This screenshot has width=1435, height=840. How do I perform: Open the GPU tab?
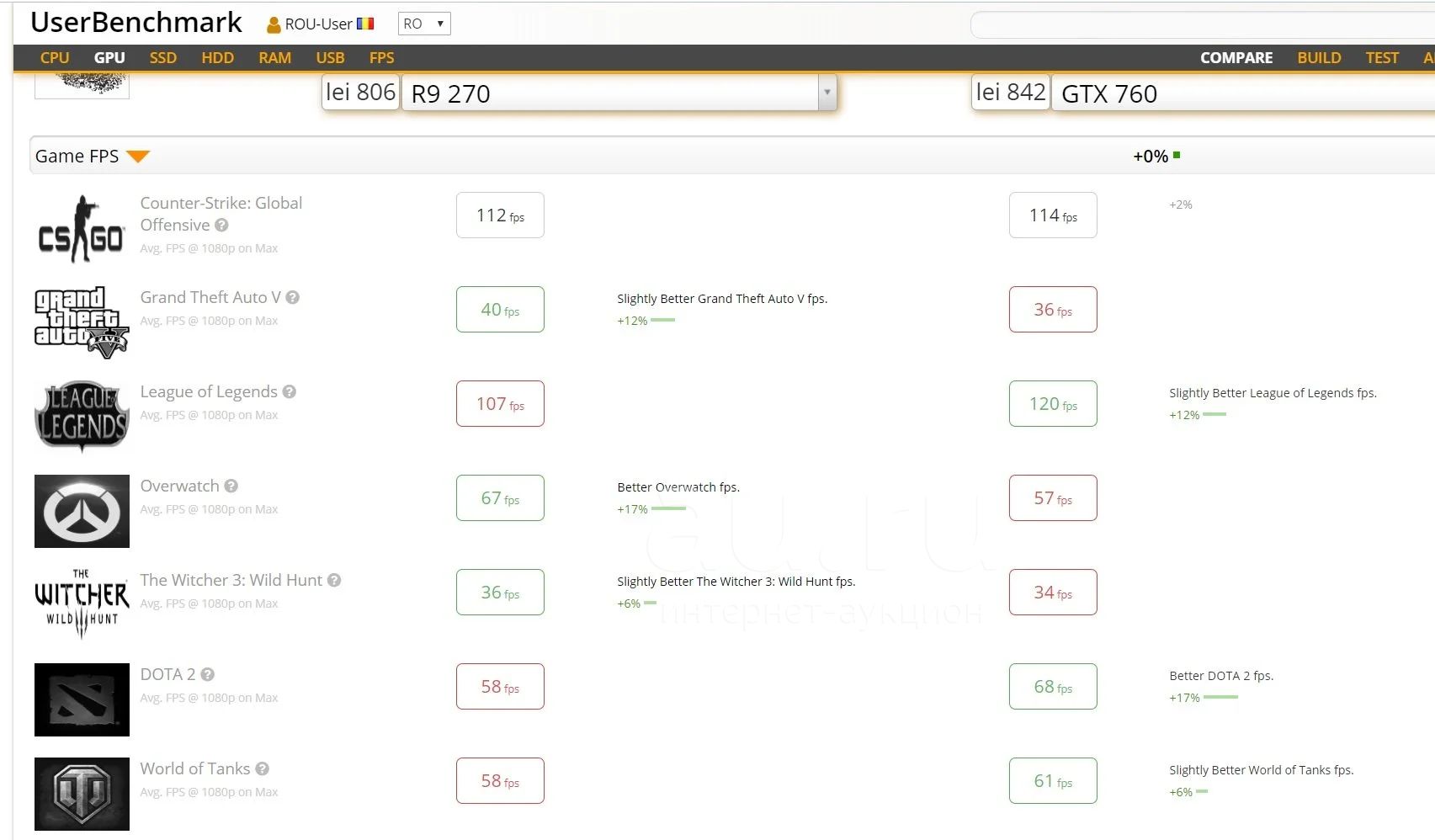coord(109,57)
